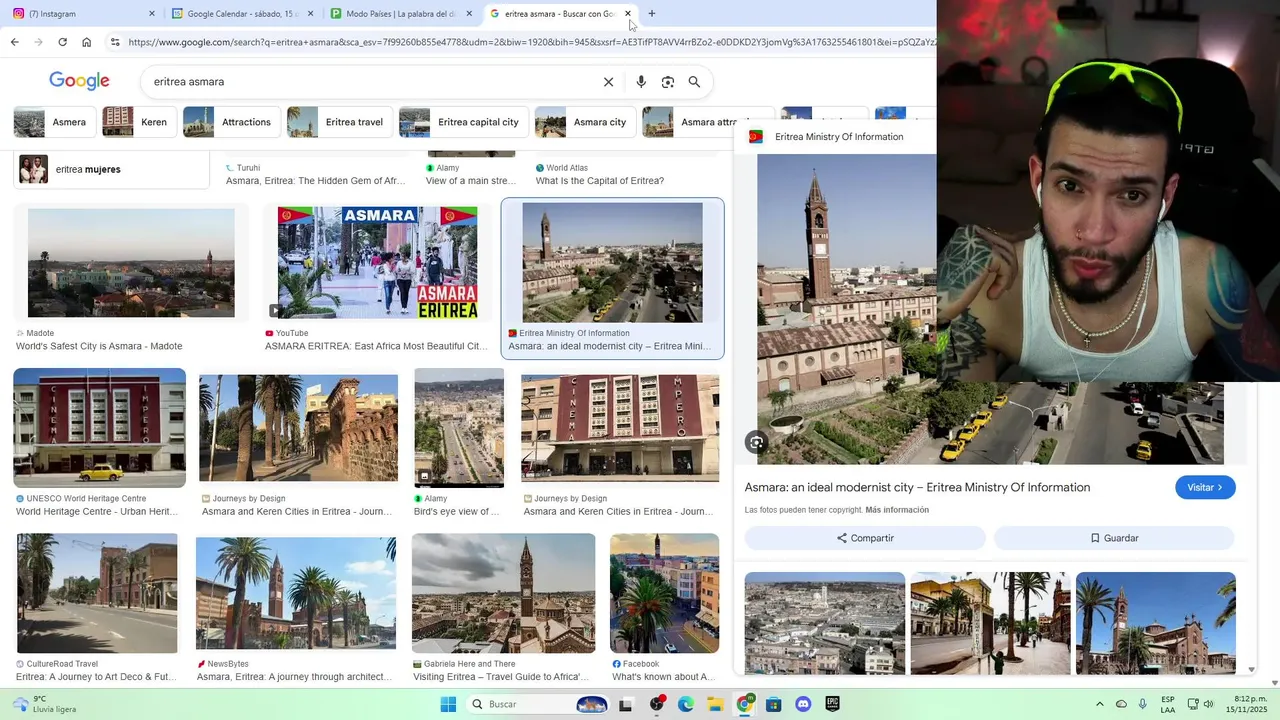1280x720 pixels.
Task: Click the Visitar button
Action: [1205, 487]
